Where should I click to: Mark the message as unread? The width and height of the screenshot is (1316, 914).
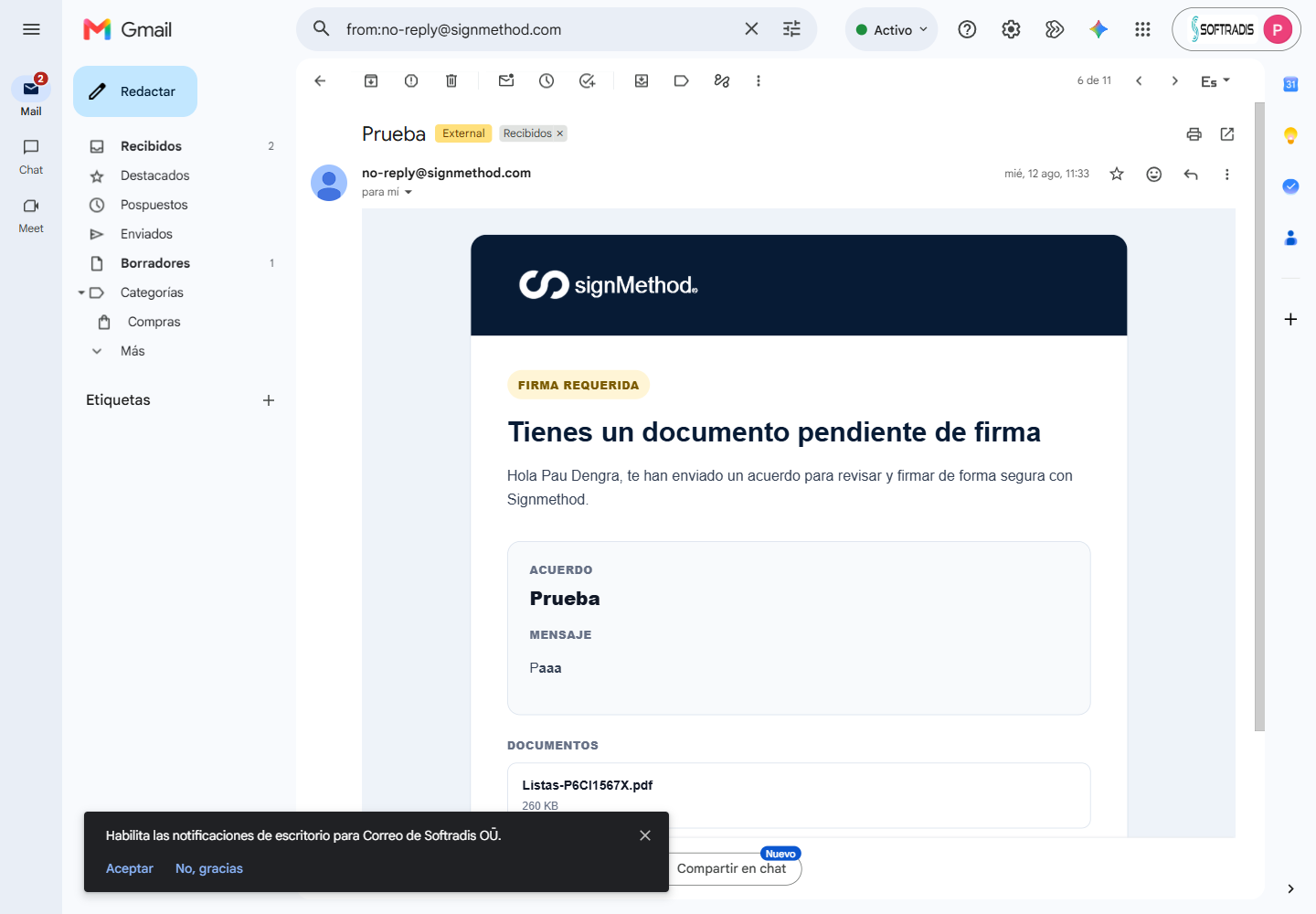(x=506, y=80)
